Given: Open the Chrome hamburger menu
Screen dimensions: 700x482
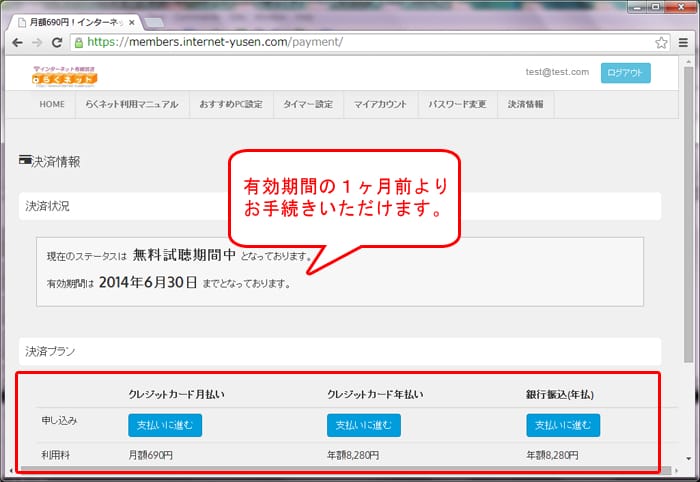Looking at the screenshot, I should tap(683, 43).
